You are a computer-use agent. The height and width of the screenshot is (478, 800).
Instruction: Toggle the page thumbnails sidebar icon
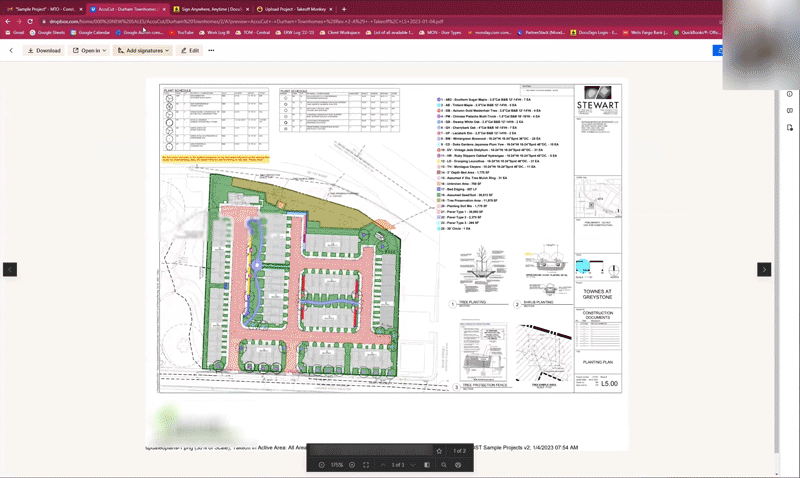coord(427,465)
